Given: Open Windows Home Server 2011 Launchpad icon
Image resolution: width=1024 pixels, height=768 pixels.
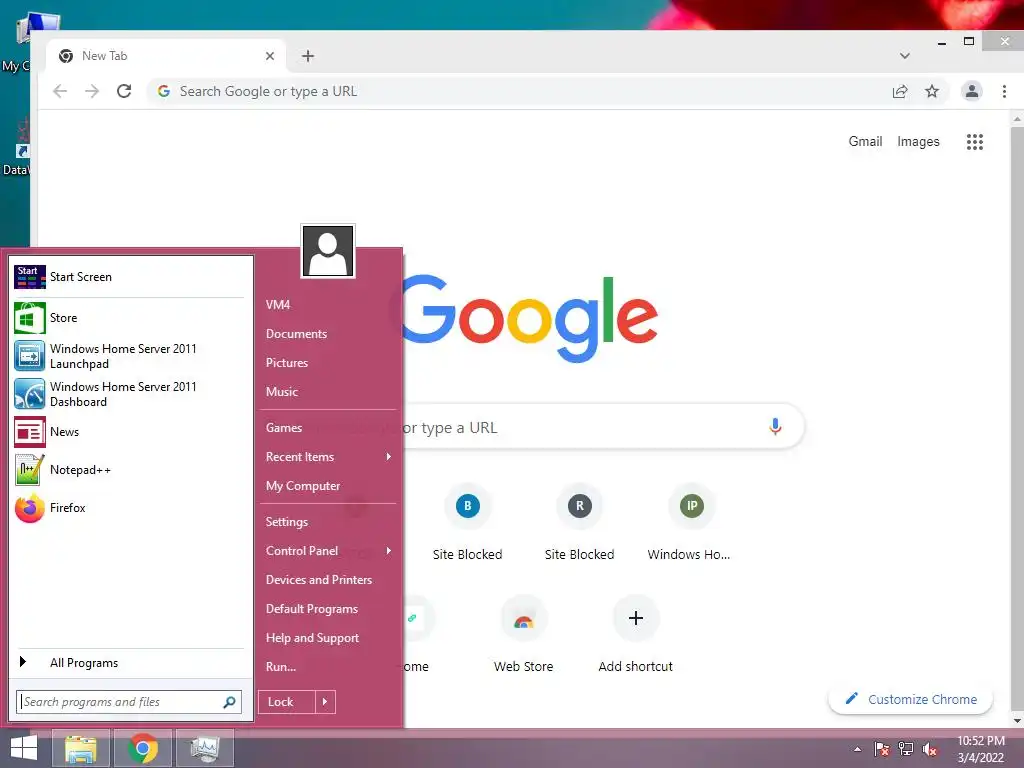Looking at the screenshot, I should coord(29,356).
